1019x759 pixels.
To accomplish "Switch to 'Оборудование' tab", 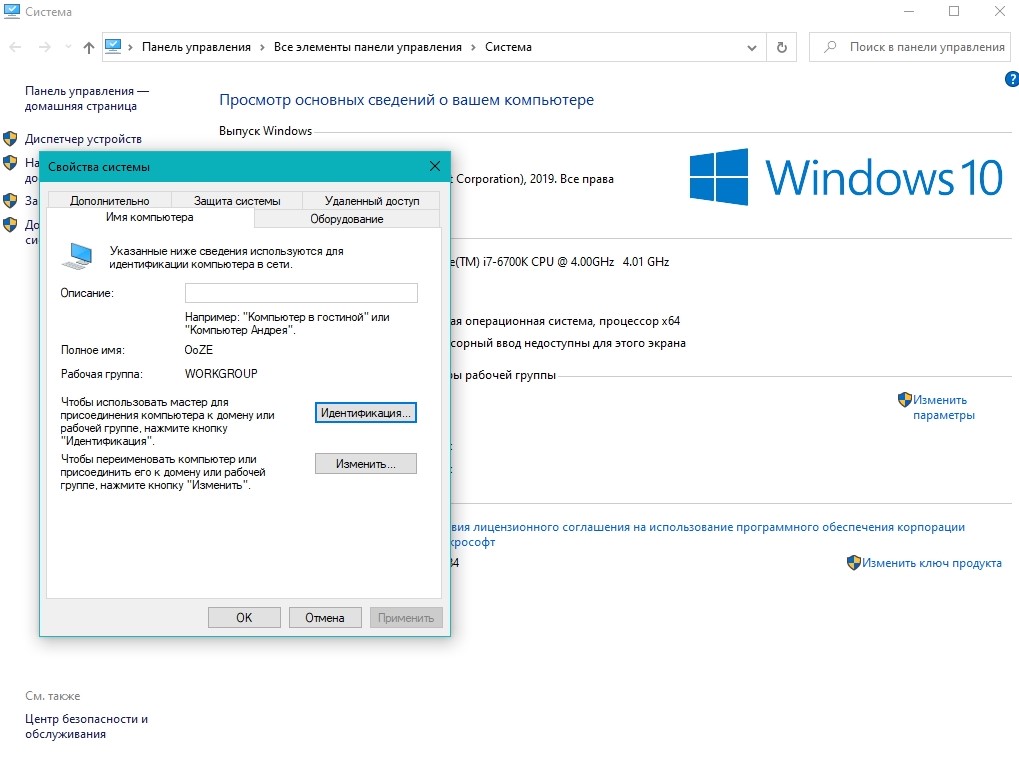I will point(347,219).
